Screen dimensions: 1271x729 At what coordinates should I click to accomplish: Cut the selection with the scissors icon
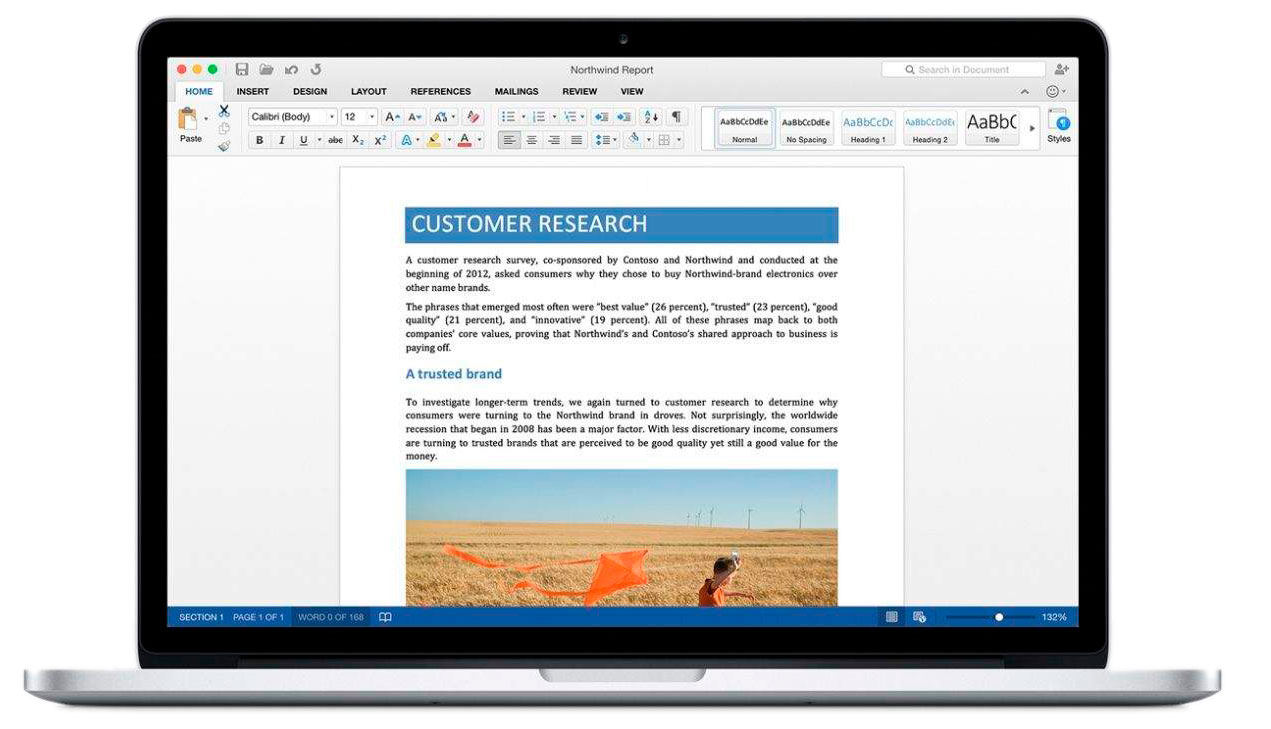[224, 111]
